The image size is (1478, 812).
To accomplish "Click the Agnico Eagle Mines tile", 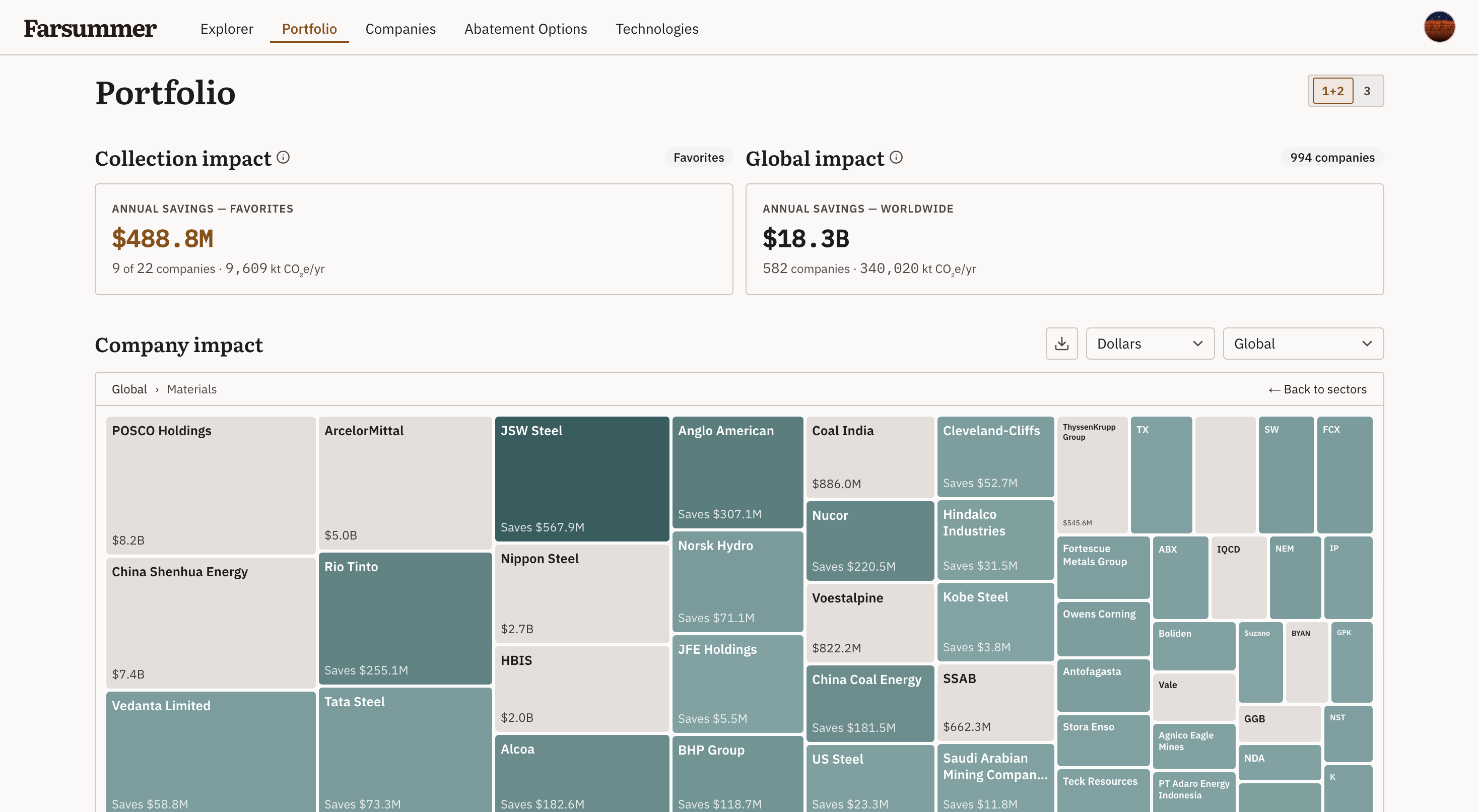I will pyautogui.click(x=1193, y=746).
